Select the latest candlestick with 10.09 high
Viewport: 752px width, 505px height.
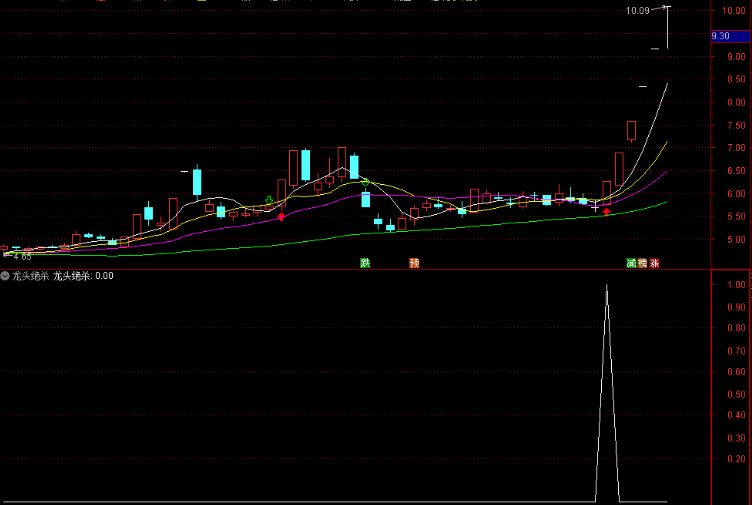click(667, 27)
